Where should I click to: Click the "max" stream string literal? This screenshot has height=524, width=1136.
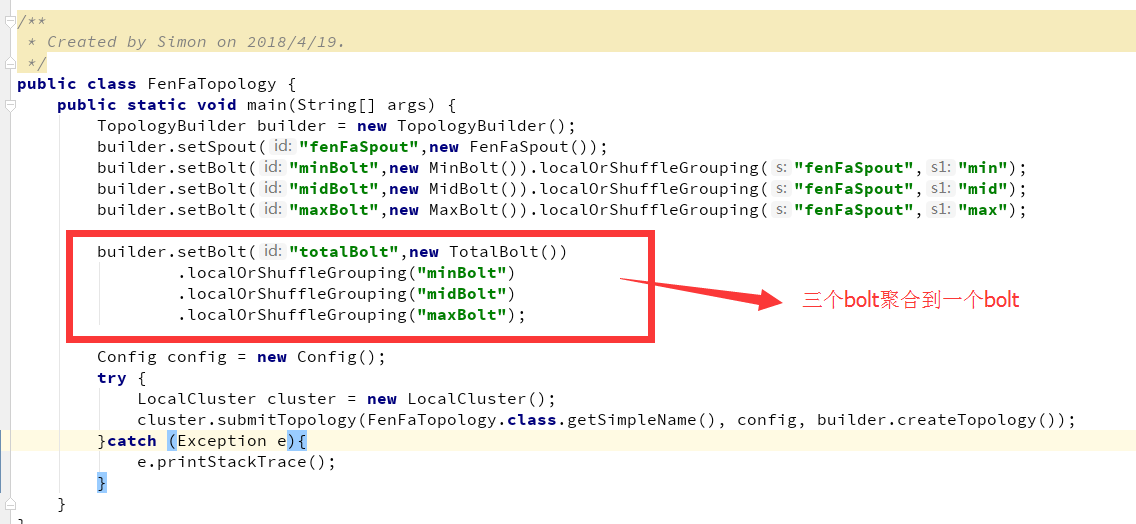point(983,210)
